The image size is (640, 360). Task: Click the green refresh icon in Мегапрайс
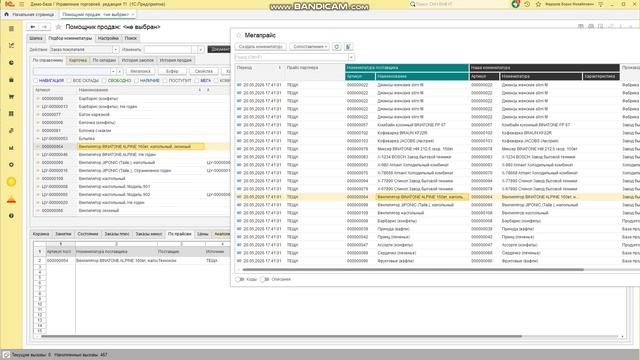337,47
